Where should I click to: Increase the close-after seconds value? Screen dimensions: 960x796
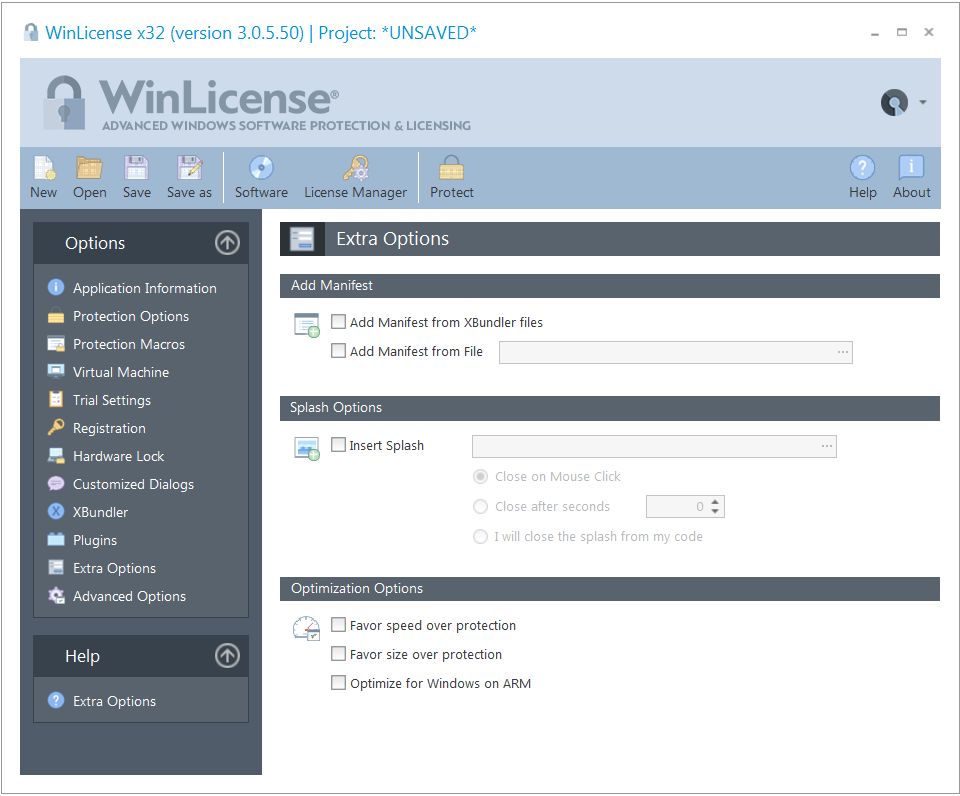point(715,502)
